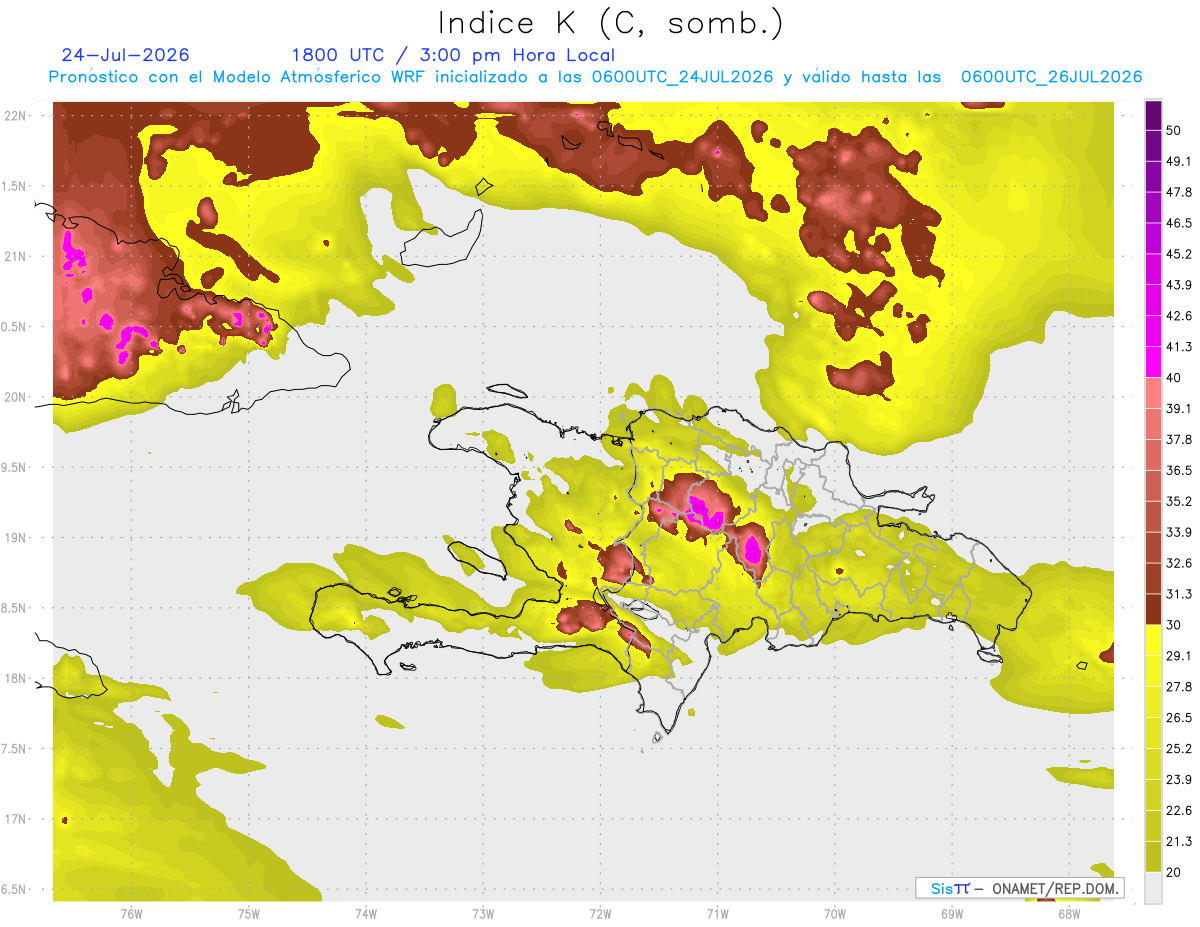Click the colorbar value "39.1"
Screen dimensions: 1200x927
point(1179,408)
